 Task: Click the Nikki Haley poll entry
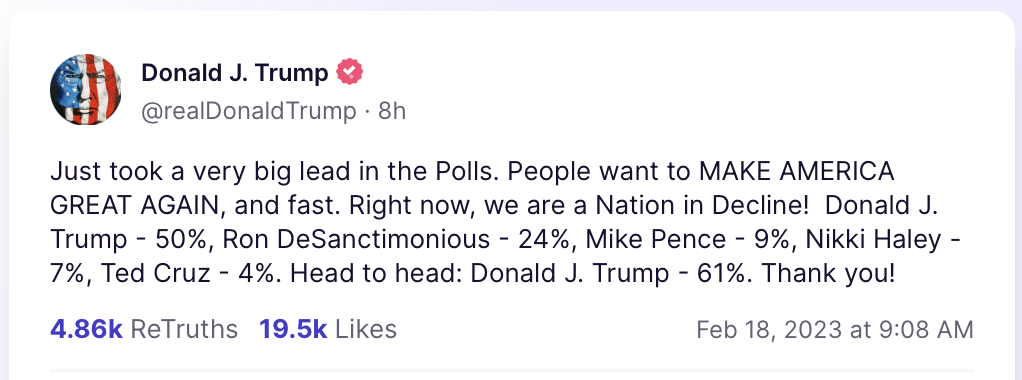[x=874, y=240]
